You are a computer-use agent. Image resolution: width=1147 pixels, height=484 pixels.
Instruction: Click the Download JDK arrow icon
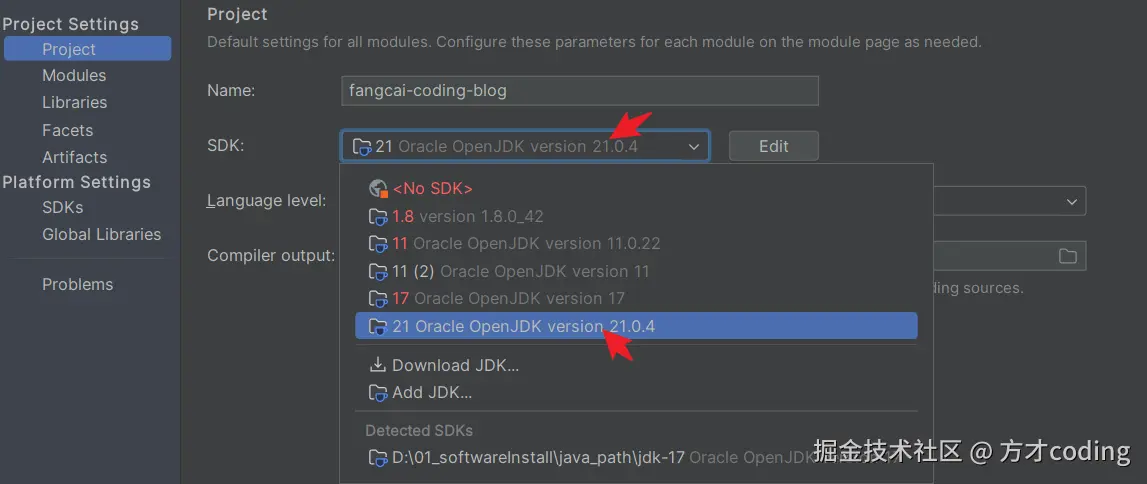point(378,365)
